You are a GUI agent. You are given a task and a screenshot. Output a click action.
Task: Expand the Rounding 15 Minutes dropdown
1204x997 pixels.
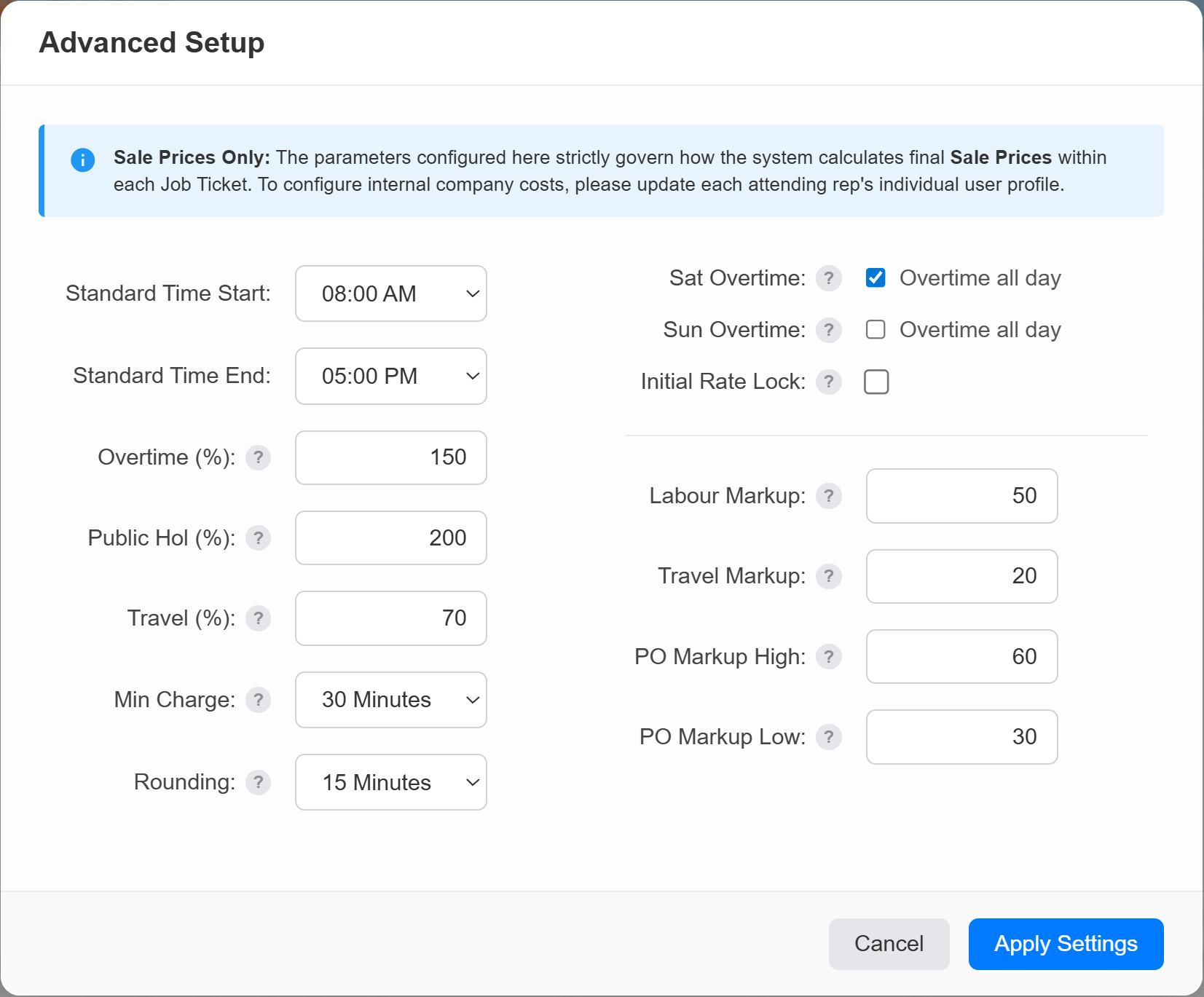point(390,782)
